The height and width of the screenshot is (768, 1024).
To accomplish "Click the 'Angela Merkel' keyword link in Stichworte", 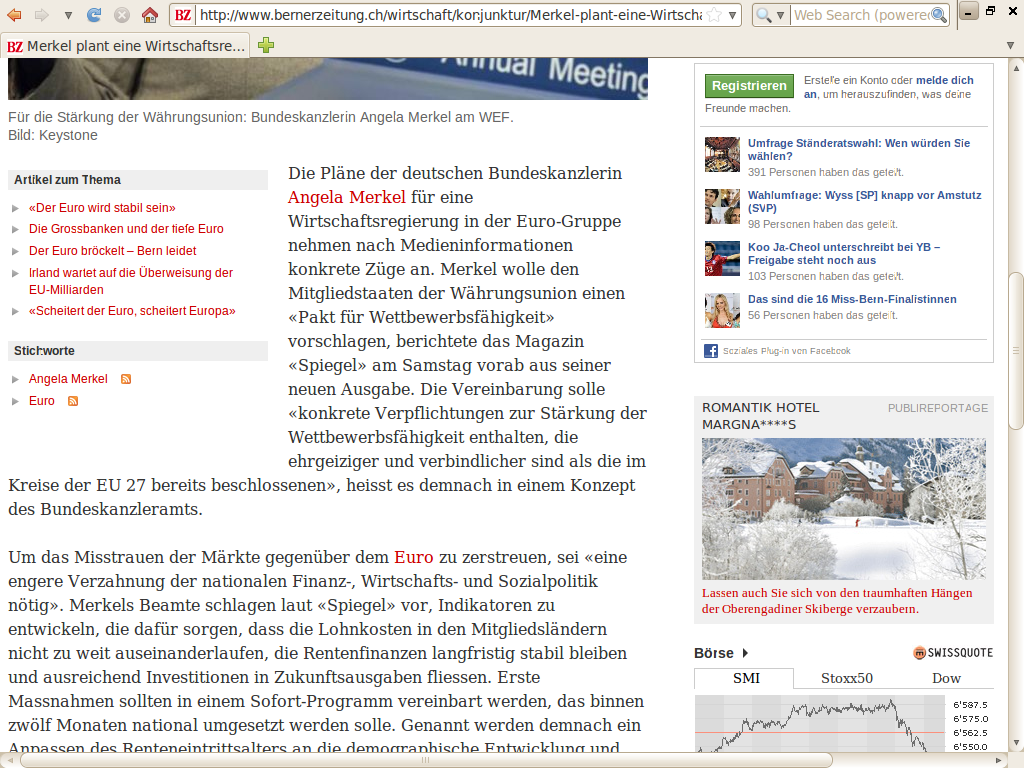I will [68, 379].
